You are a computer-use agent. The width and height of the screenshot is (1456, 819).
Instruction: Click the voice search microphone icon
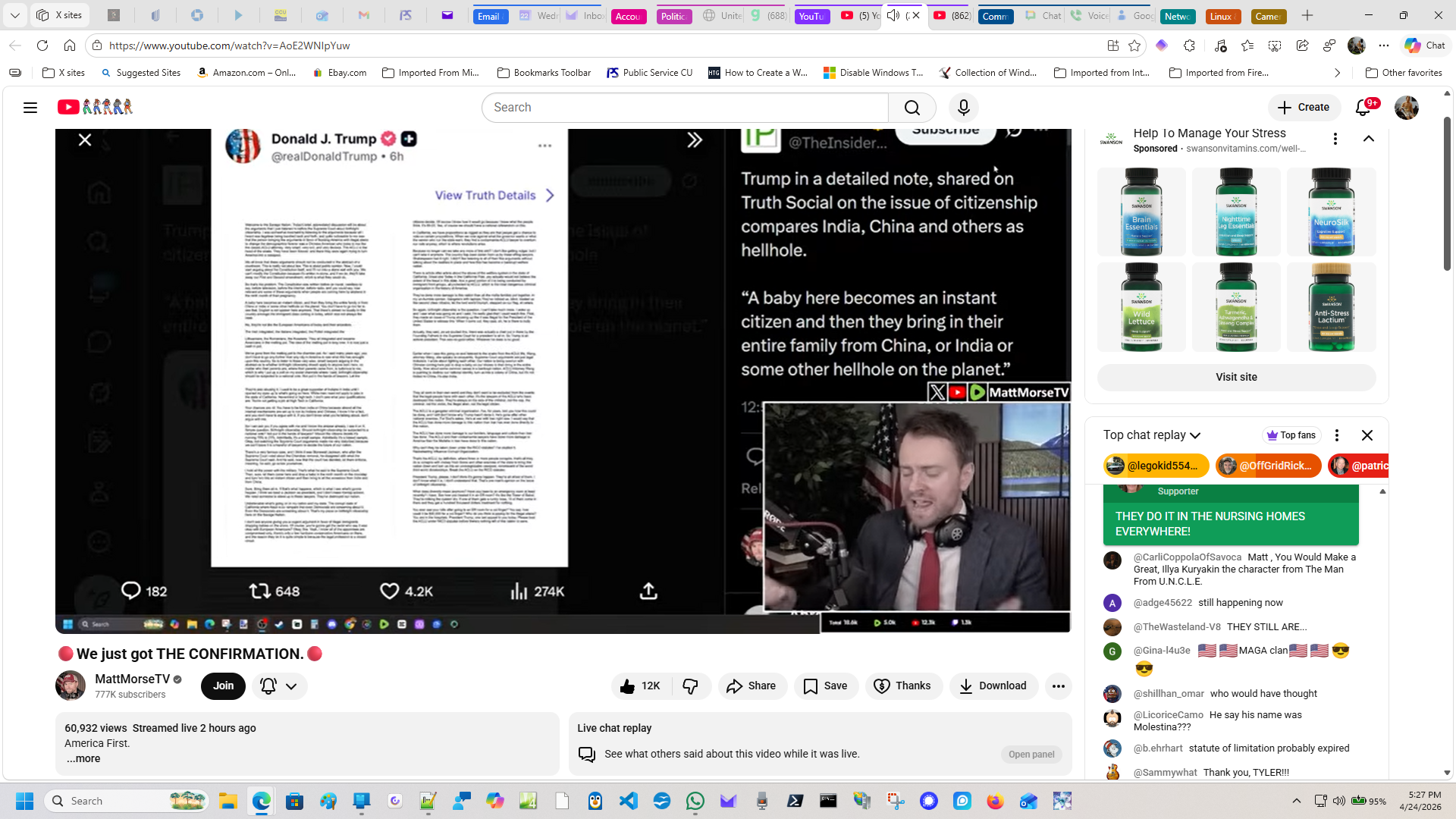963,108
